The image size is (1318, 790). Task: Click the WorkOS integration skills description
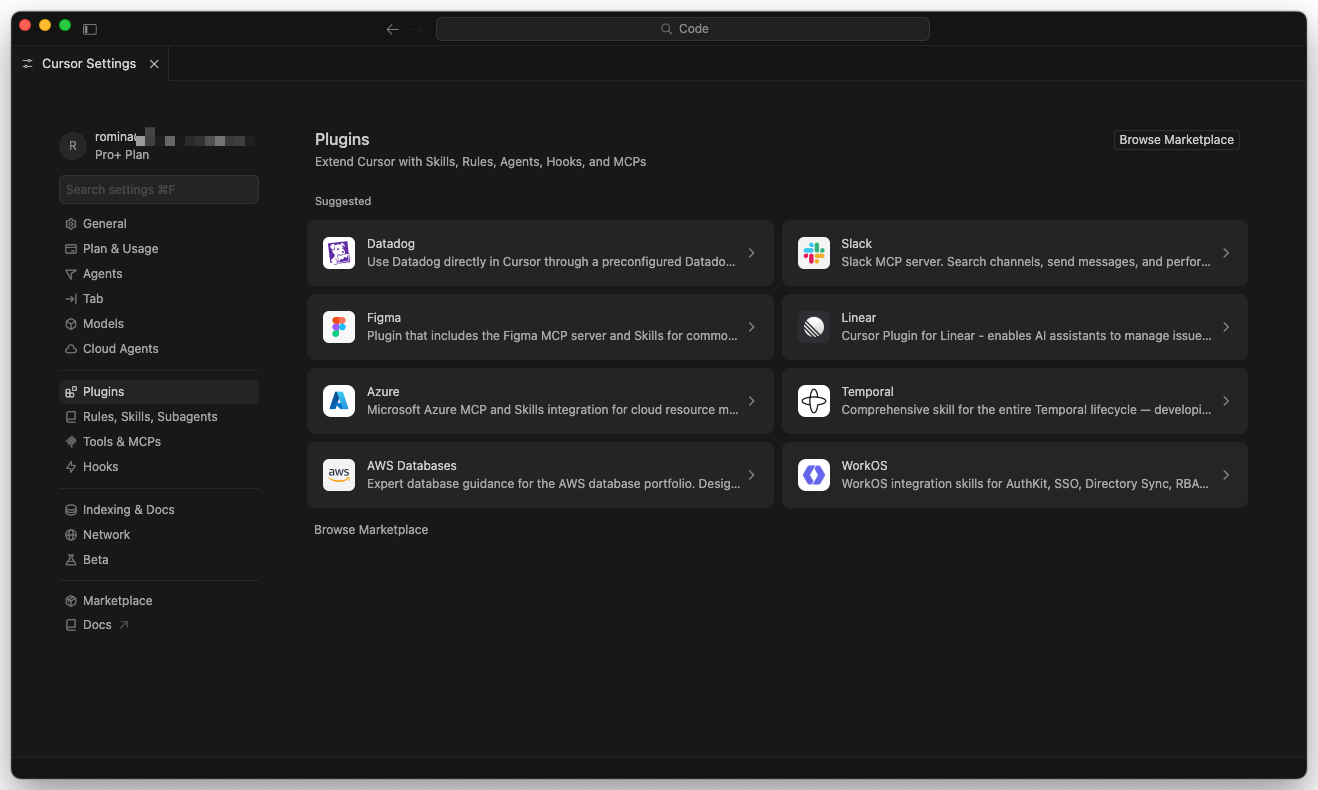pyautogui.click(x=1025, y=484)
